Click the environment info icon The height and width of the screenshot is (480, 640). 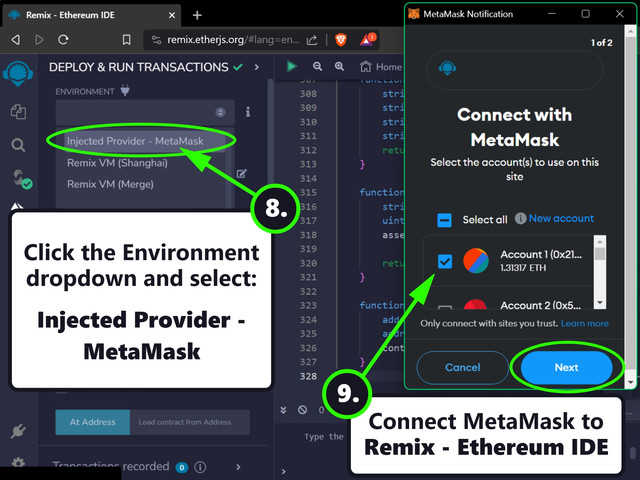(248, 112)
